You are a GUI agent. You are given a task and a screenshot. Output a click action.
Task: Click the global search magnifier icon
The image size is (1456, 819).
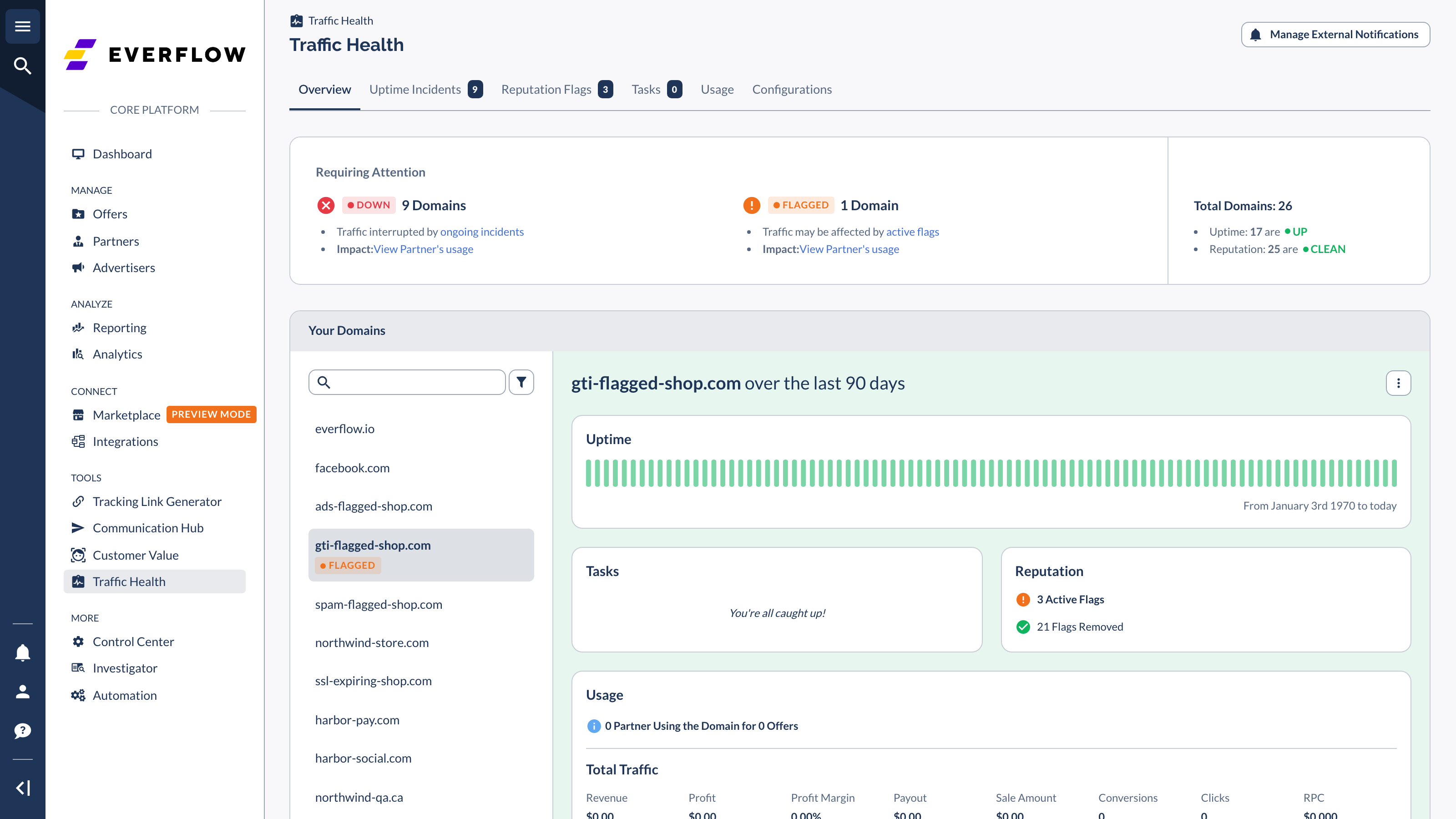[x=23, y=66]
